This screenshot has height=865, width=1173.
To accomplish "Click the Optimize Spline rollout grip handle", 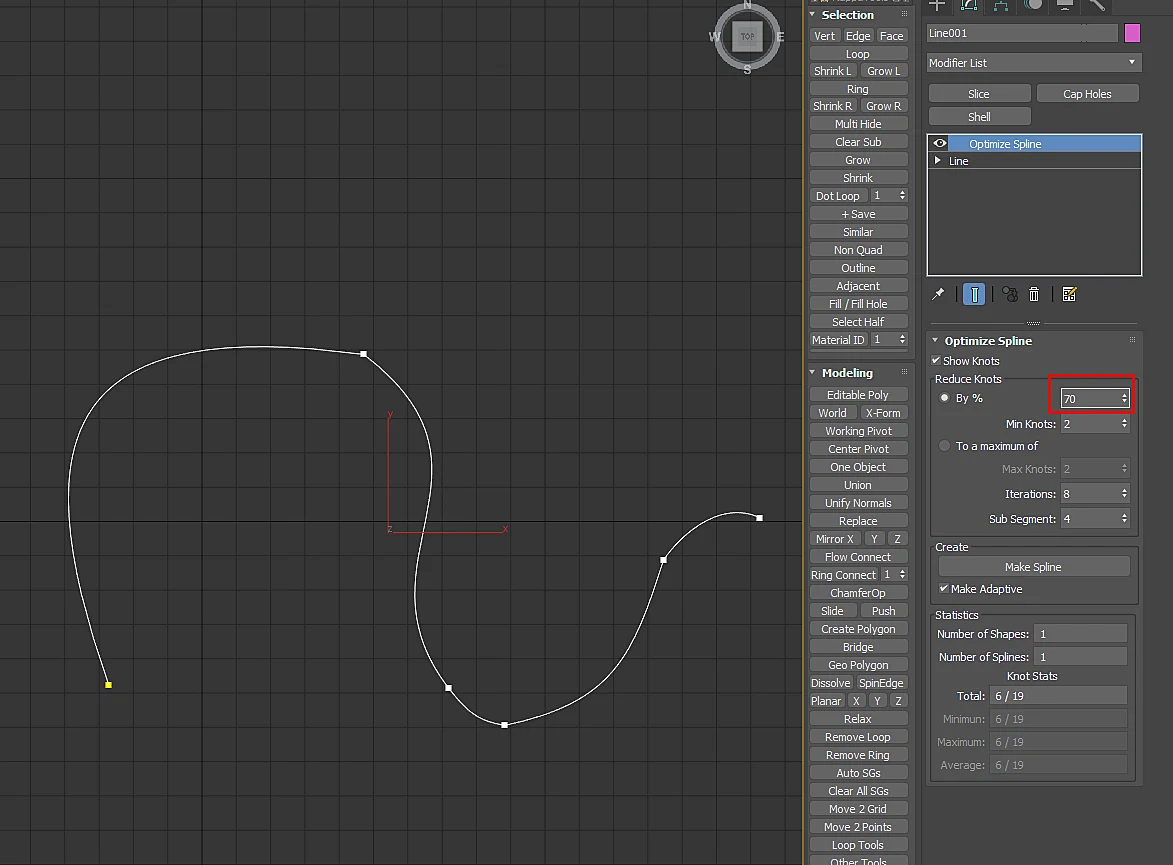I will tap(1133, 340).
